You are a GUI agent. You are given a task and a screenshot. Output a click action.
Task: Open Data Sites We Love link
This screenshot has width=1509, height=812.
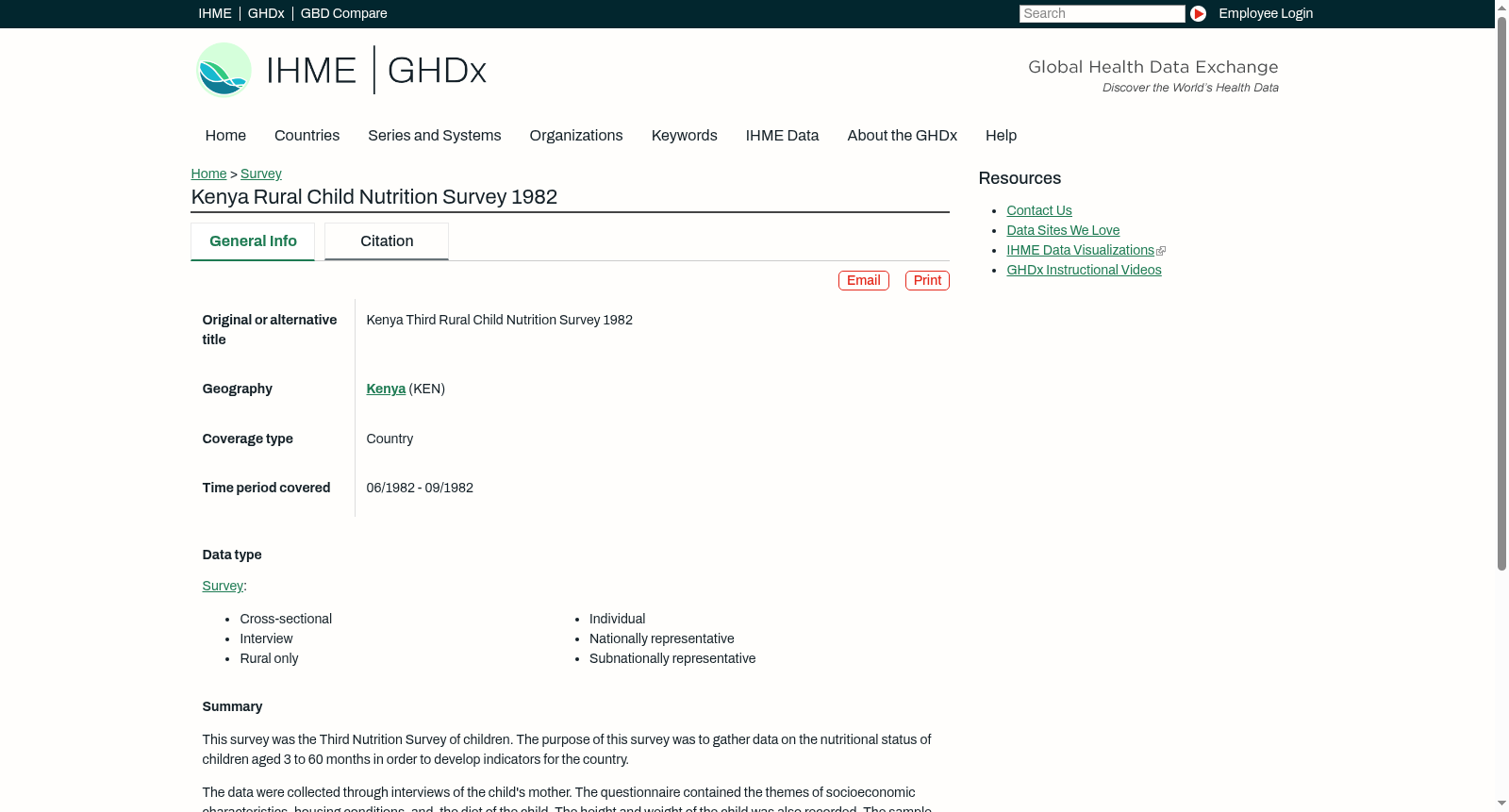1063,230
